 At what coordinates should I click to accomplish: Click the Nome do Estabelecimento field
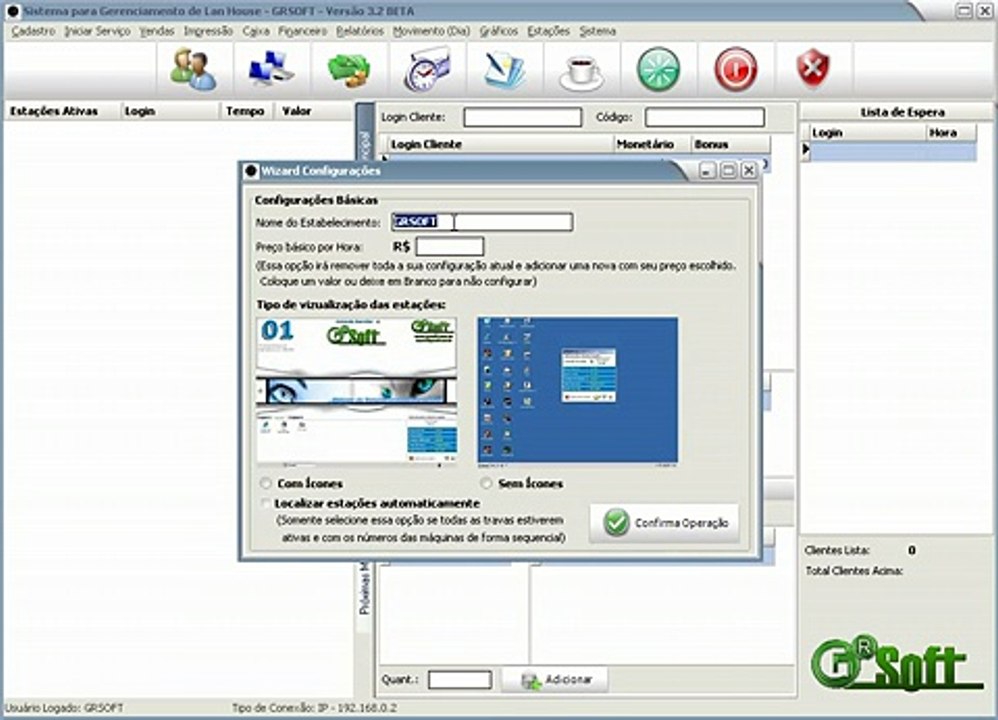click(x=482, y=222)
